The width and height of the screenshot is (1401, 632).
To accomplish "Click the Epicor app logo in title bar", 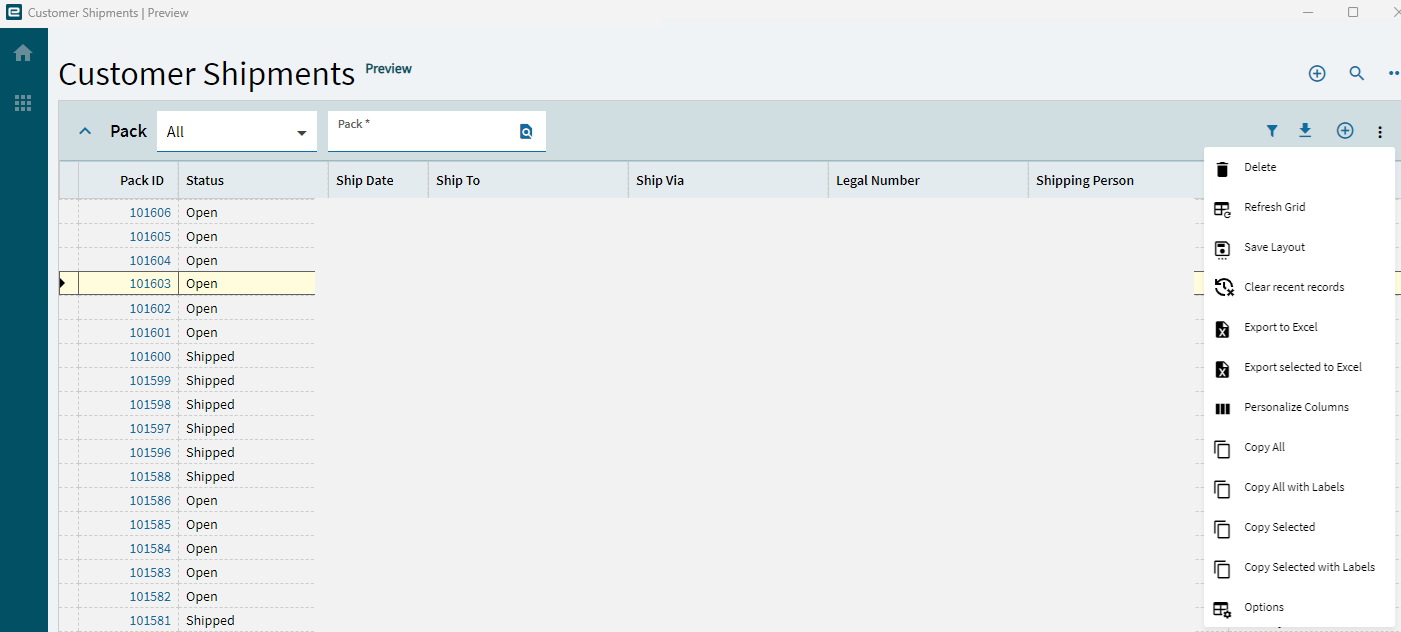I will tap(14, 13).
